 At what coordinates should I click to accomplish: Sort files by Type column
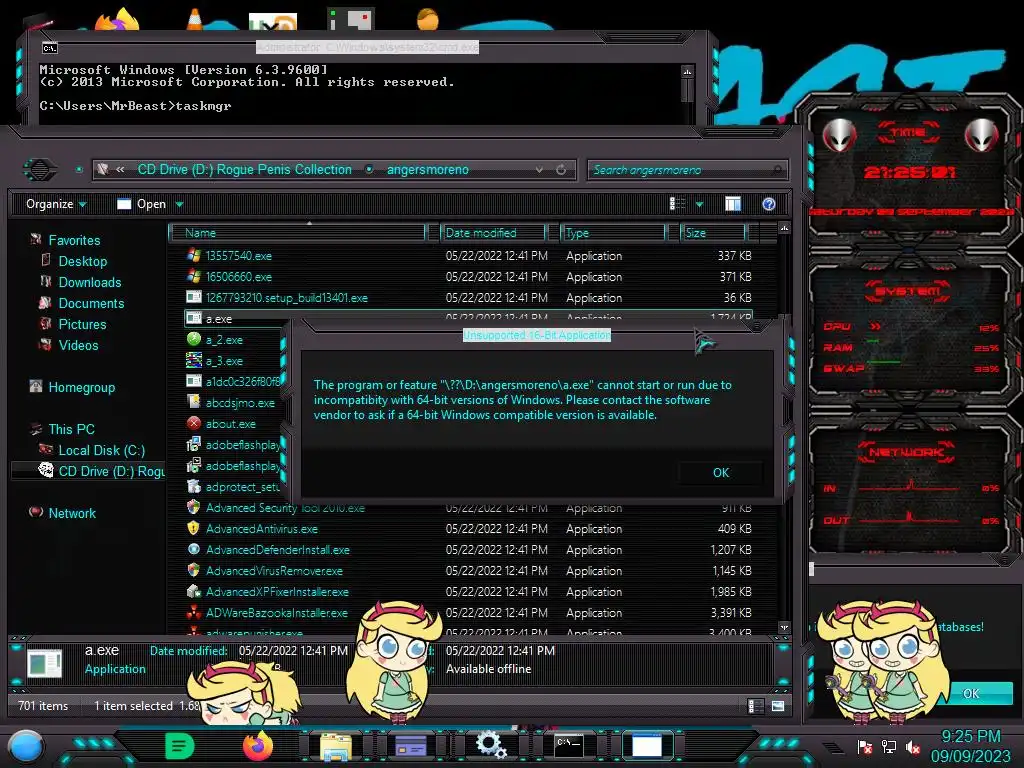tap(613, 233)
